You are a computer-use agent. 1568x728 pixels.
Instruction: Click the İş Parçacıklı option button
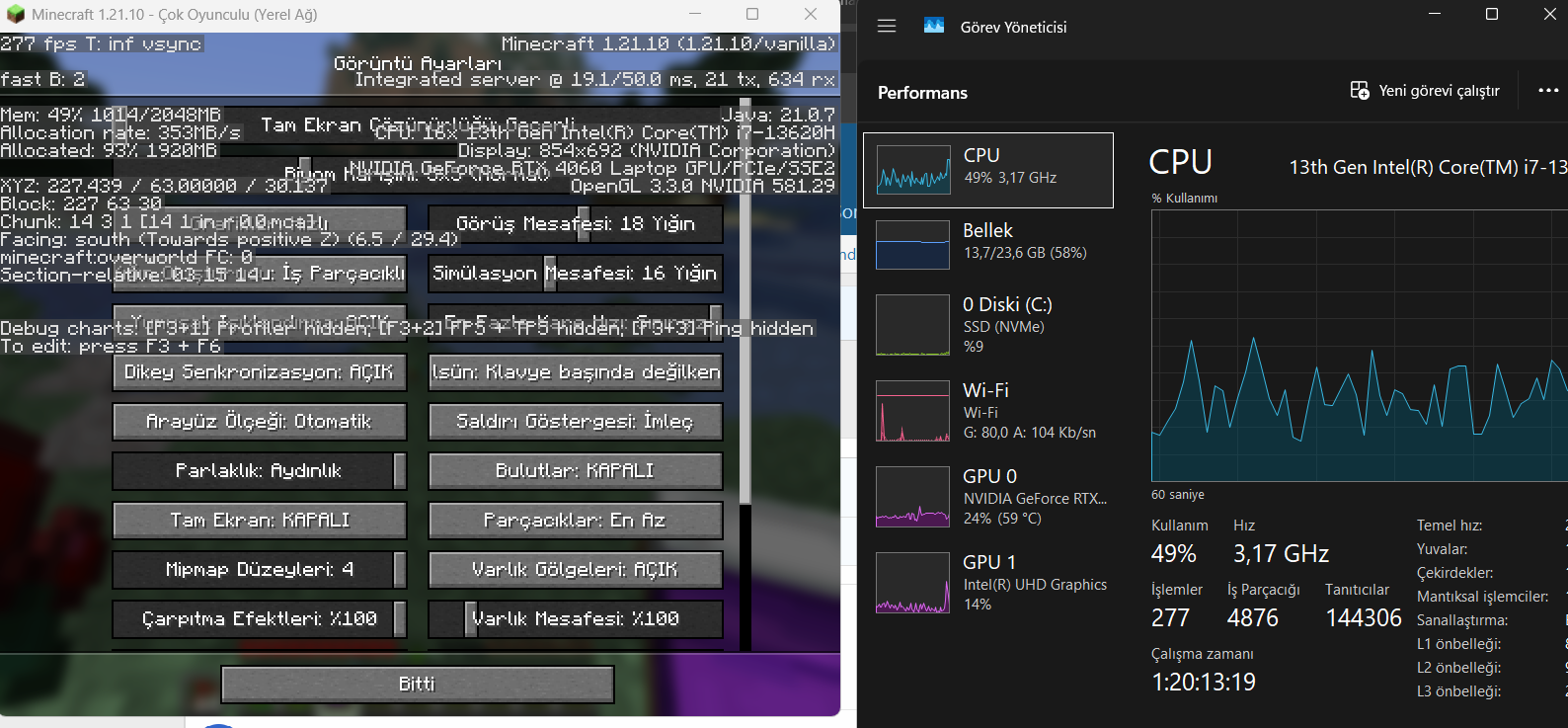[x=260, y=274]
